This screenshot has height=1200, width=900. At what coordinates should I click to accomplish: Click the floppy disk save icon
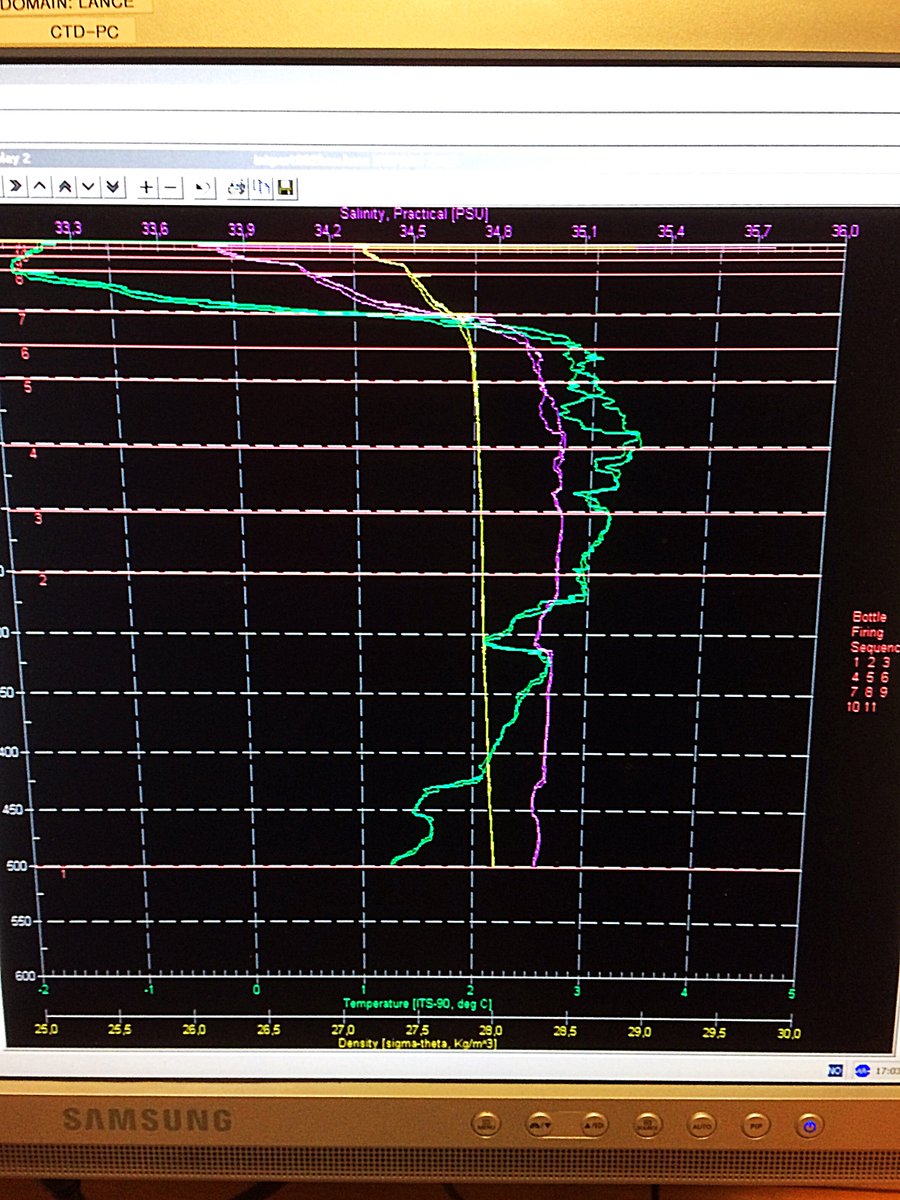click(x=285, y=187)
